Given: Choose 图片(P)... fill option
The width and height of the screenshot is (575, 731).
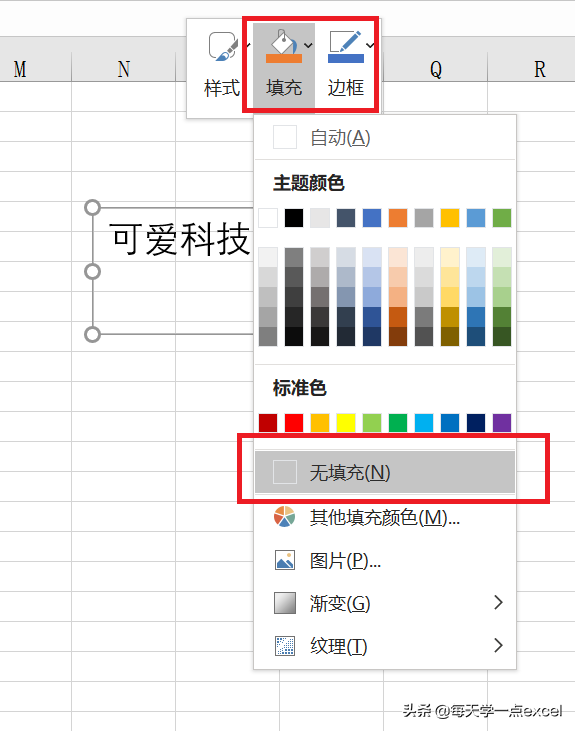Looking at the screenshot, I should [385, 560].
